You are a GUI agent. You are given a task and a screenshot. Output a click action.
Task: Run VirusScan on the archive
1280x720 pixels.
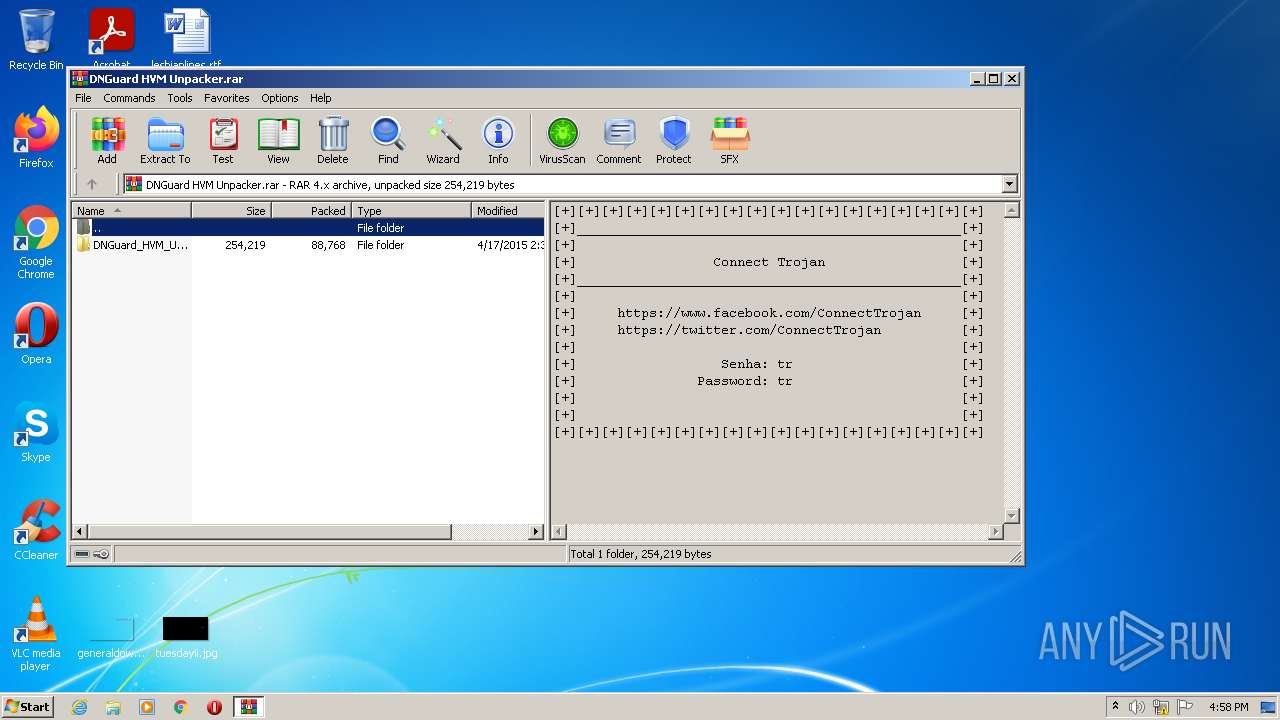pos(562,140)
